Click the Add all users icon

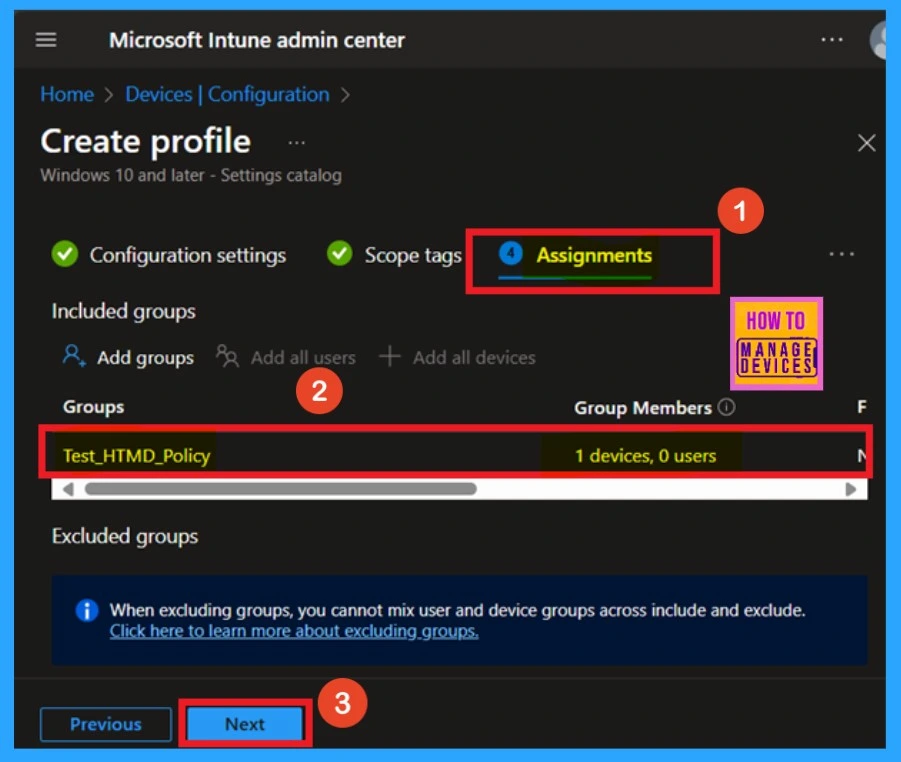[x=227, y=356]
